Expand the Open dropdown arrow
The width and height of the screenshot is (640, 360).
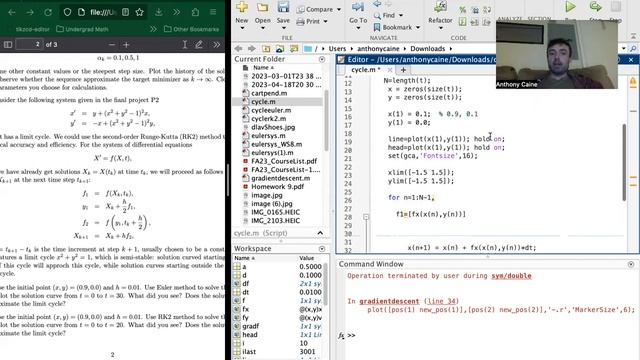pyautogui.click(x=262, y=28)
